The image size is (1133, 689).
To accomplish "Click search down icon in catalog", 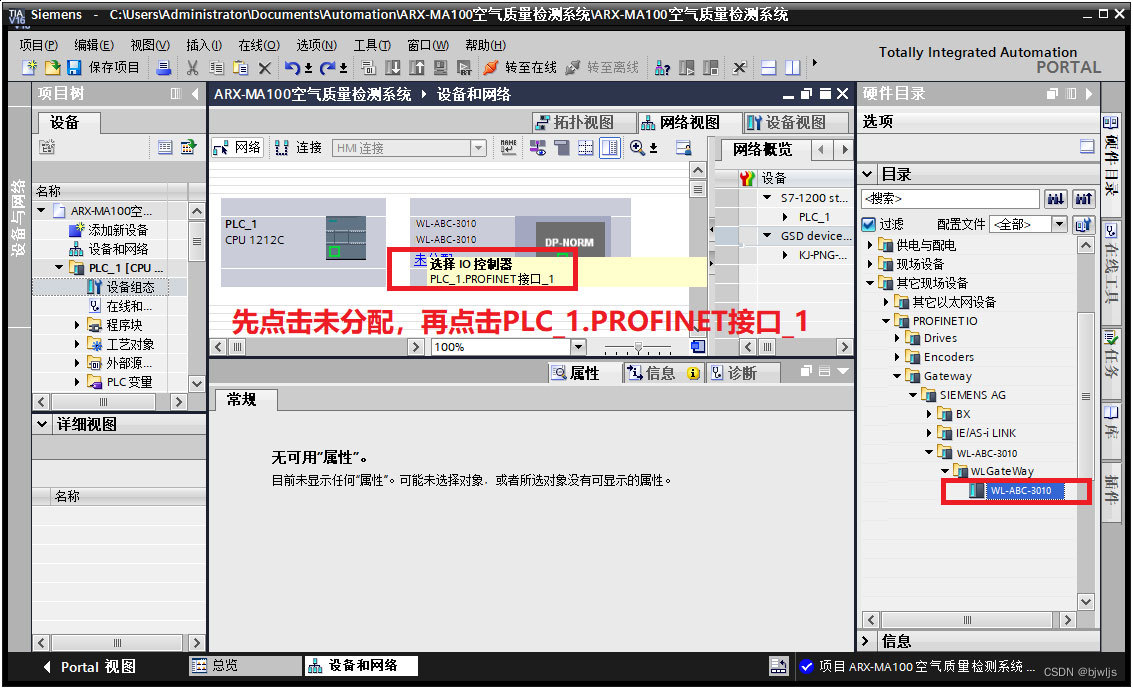I will pos(1056,199).
